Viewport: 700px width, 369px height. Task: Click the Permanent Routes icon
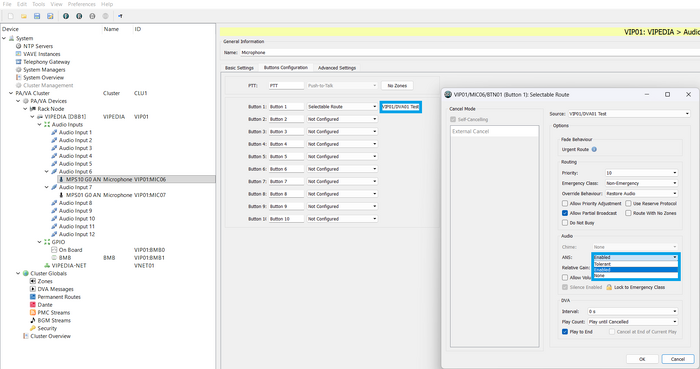33,297
